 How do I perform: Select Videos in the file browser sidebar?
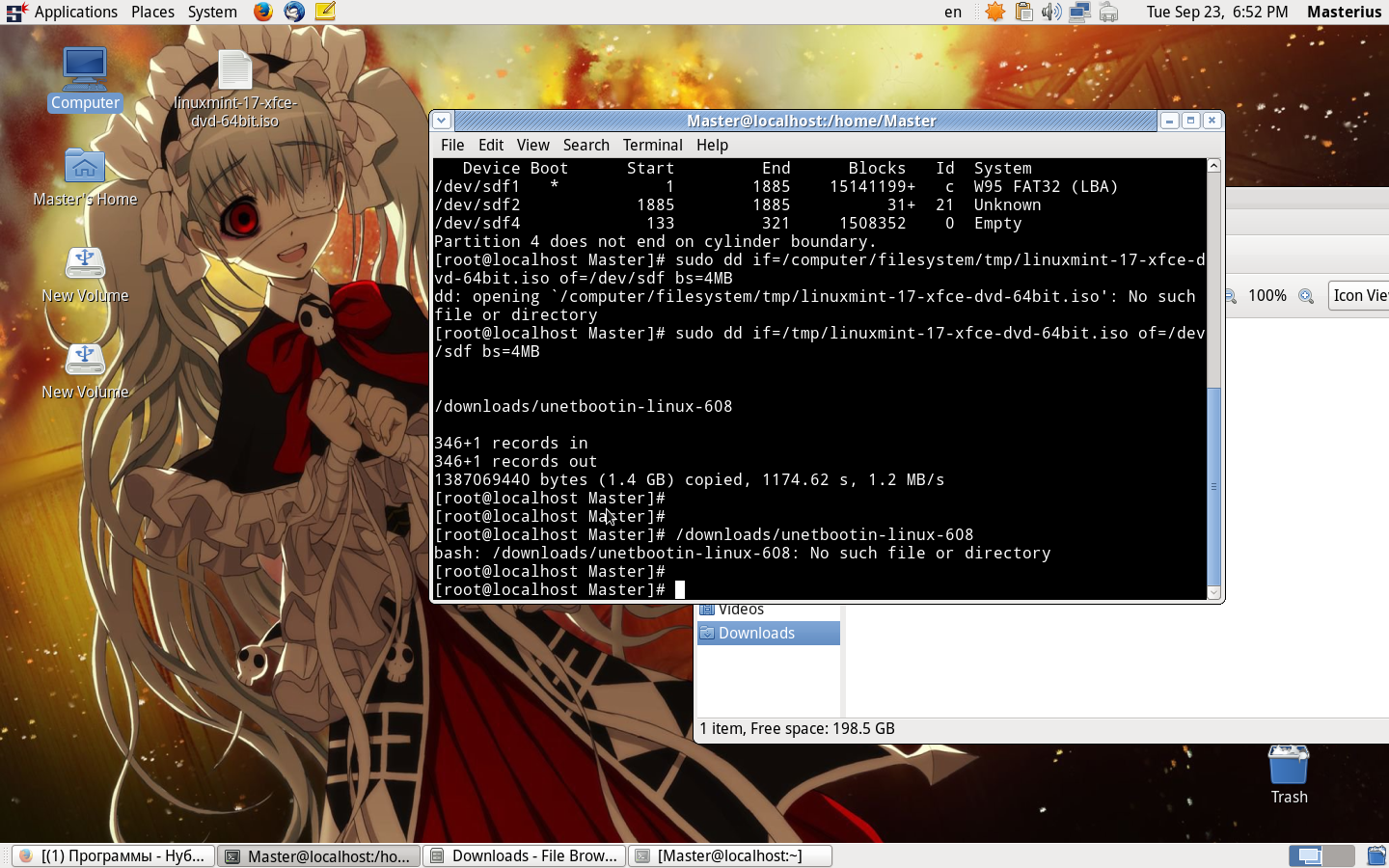[x=769, y=610]
